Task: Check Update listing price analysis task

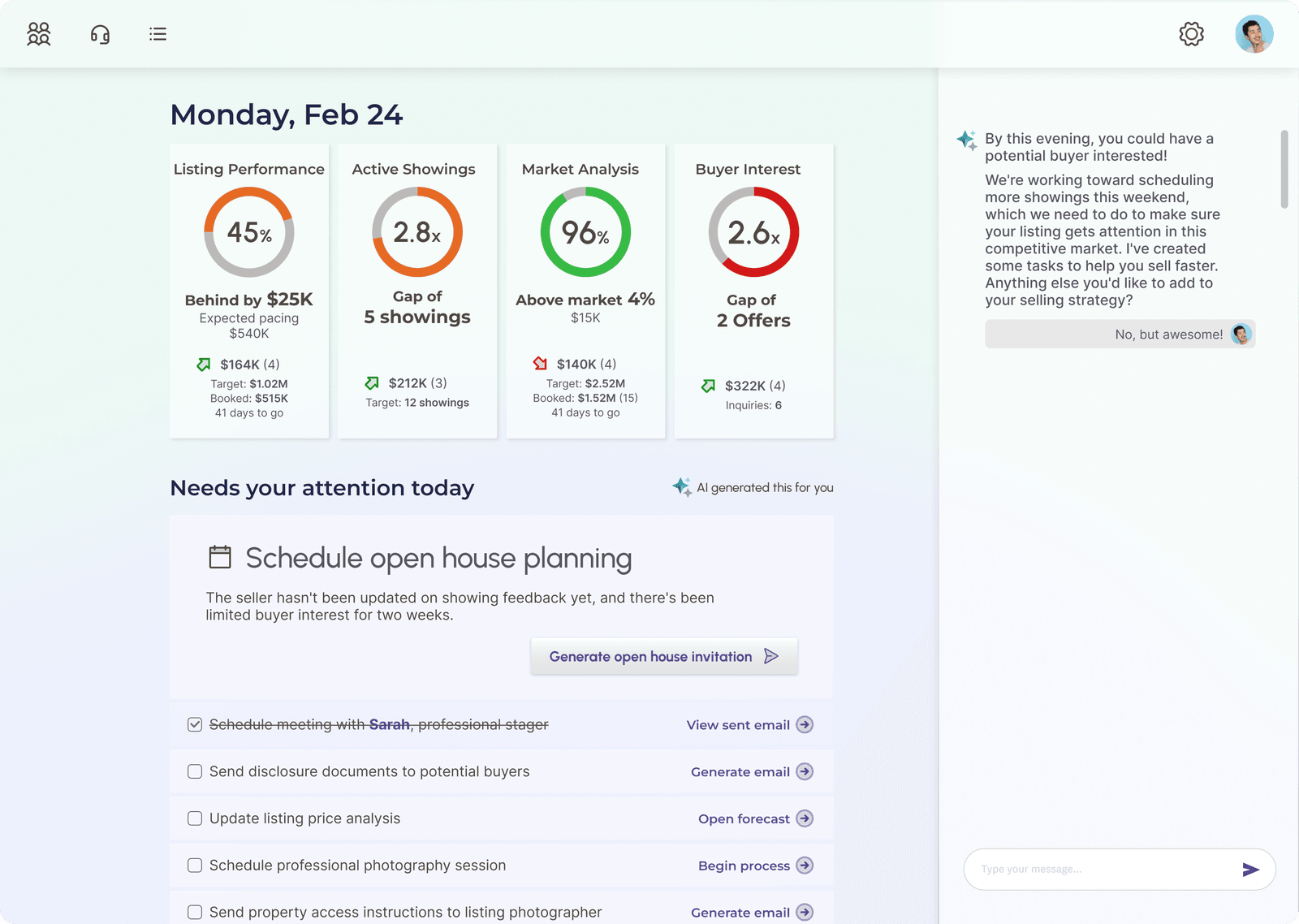Action: coord(195,818)
